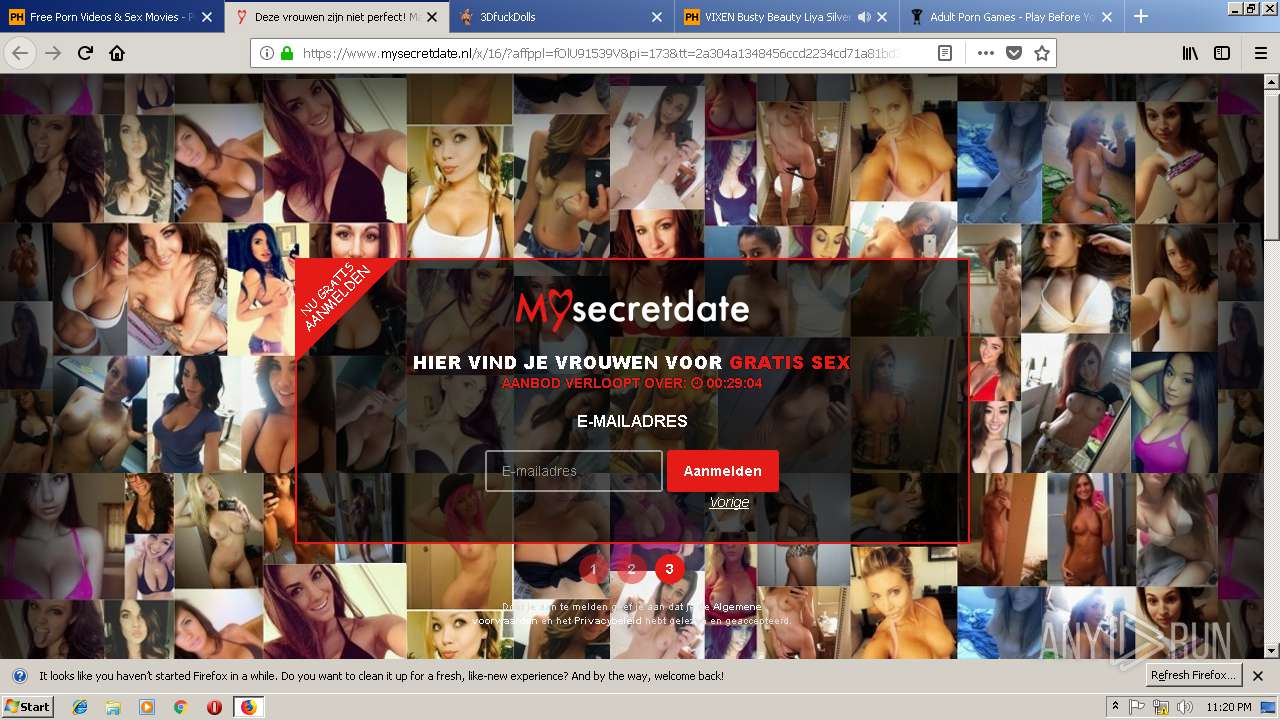Screen dimensions: 1280x720
Task: Open the media player taskbar icon
Action: [147, 707]
